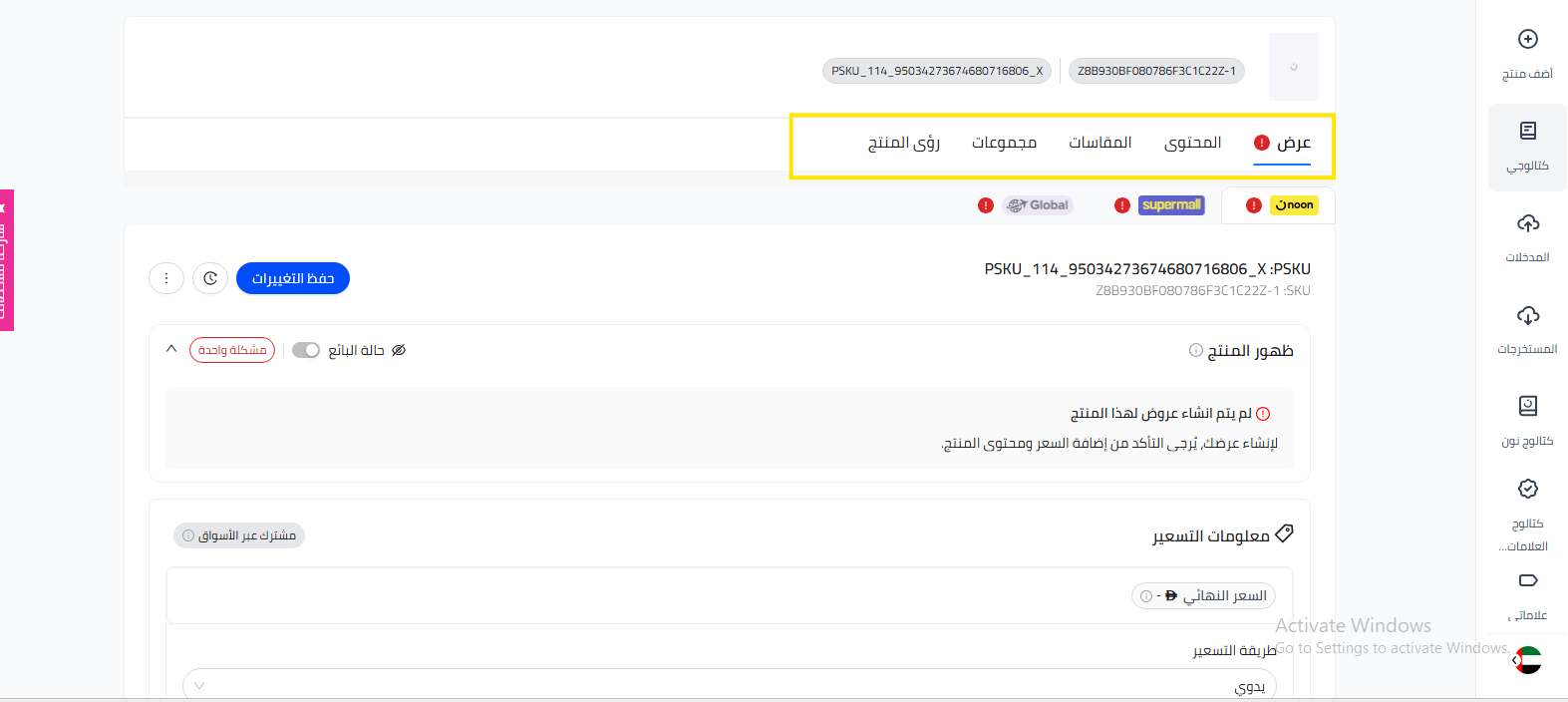Select the supermall marketplace tab

[x=1170, y=205]
